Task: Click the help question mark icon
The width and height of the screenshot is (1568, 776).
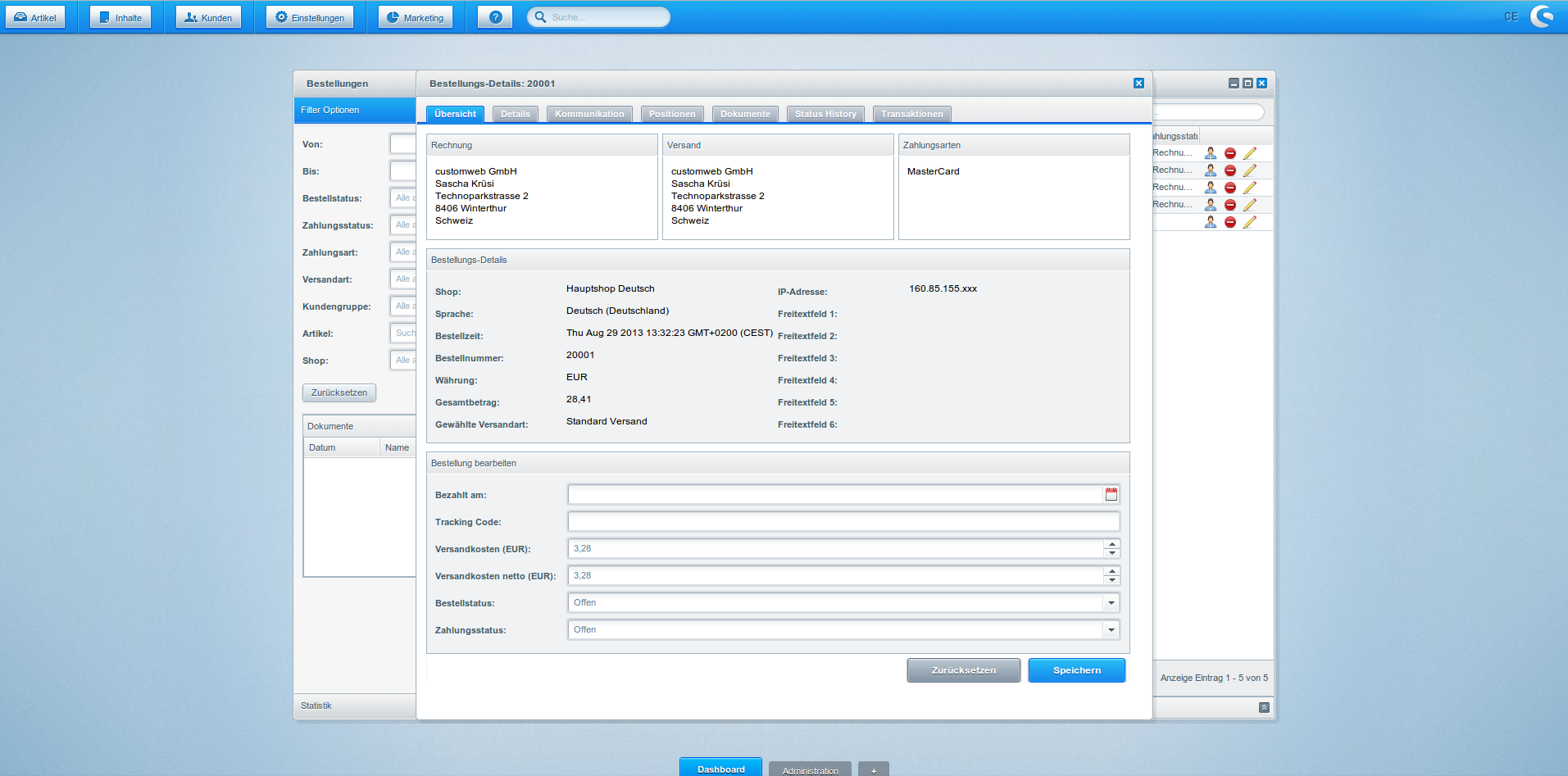Action: (495, 17)
